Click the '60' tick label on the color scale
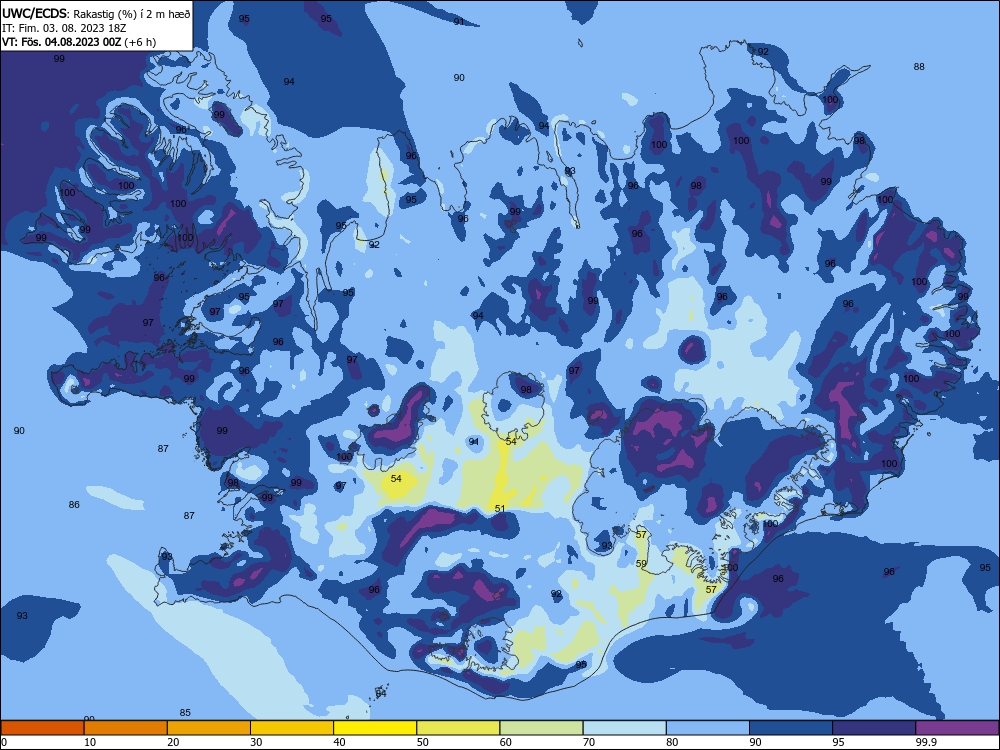Screen dimensions: 1000x750 (x=506, y=742)
